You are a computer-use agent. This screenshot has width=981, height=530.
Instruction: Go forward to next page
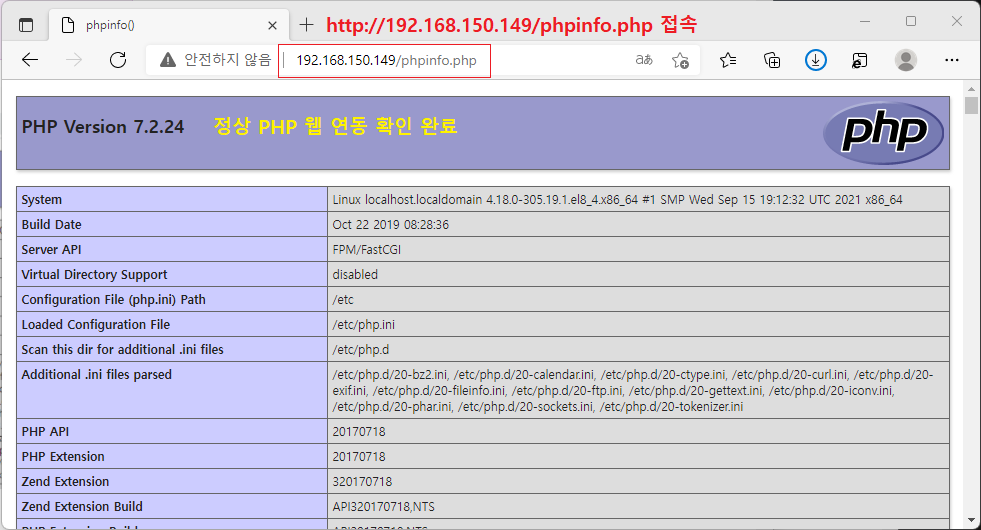[74, 60]
